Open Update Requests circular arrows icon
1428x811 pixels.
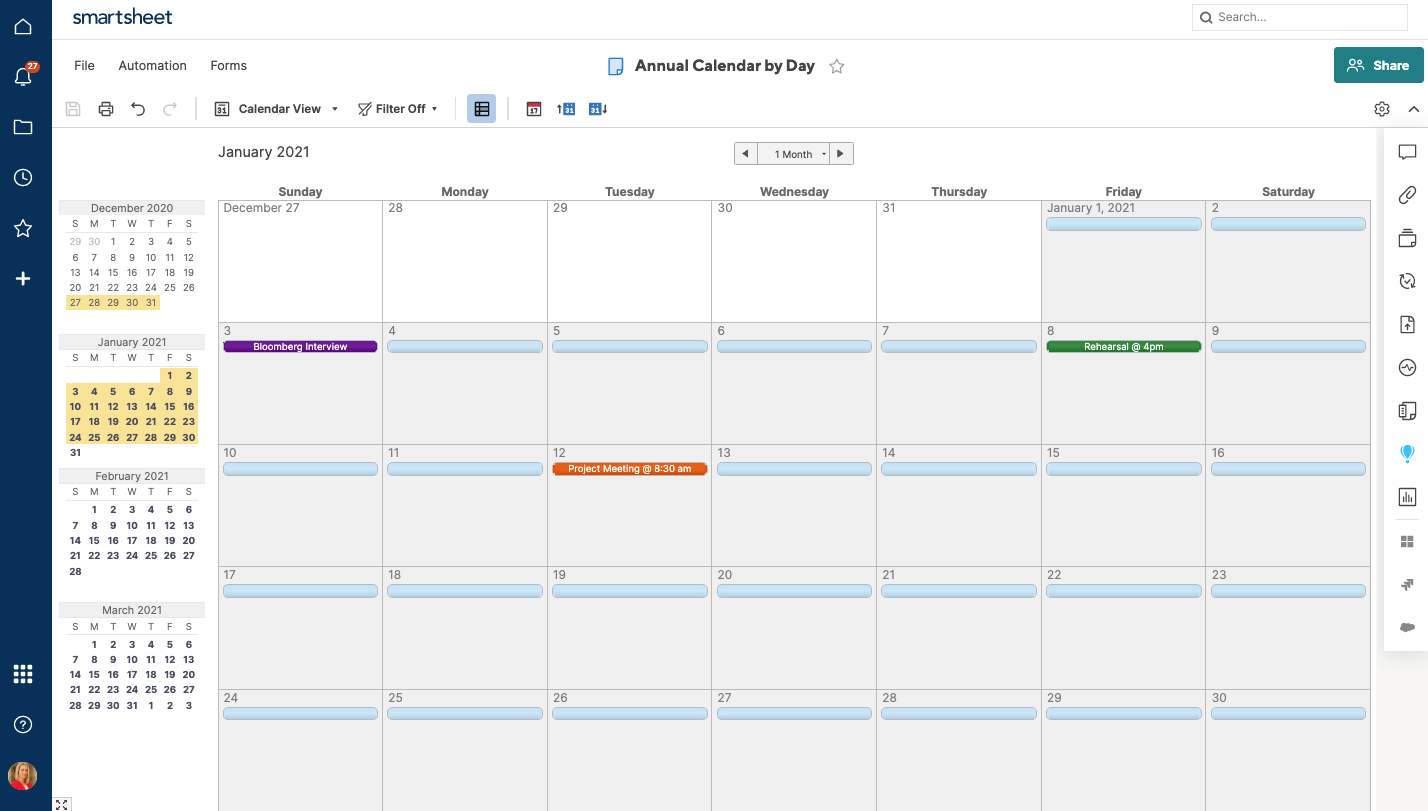pyautogui.click(x=1407, y=281)
